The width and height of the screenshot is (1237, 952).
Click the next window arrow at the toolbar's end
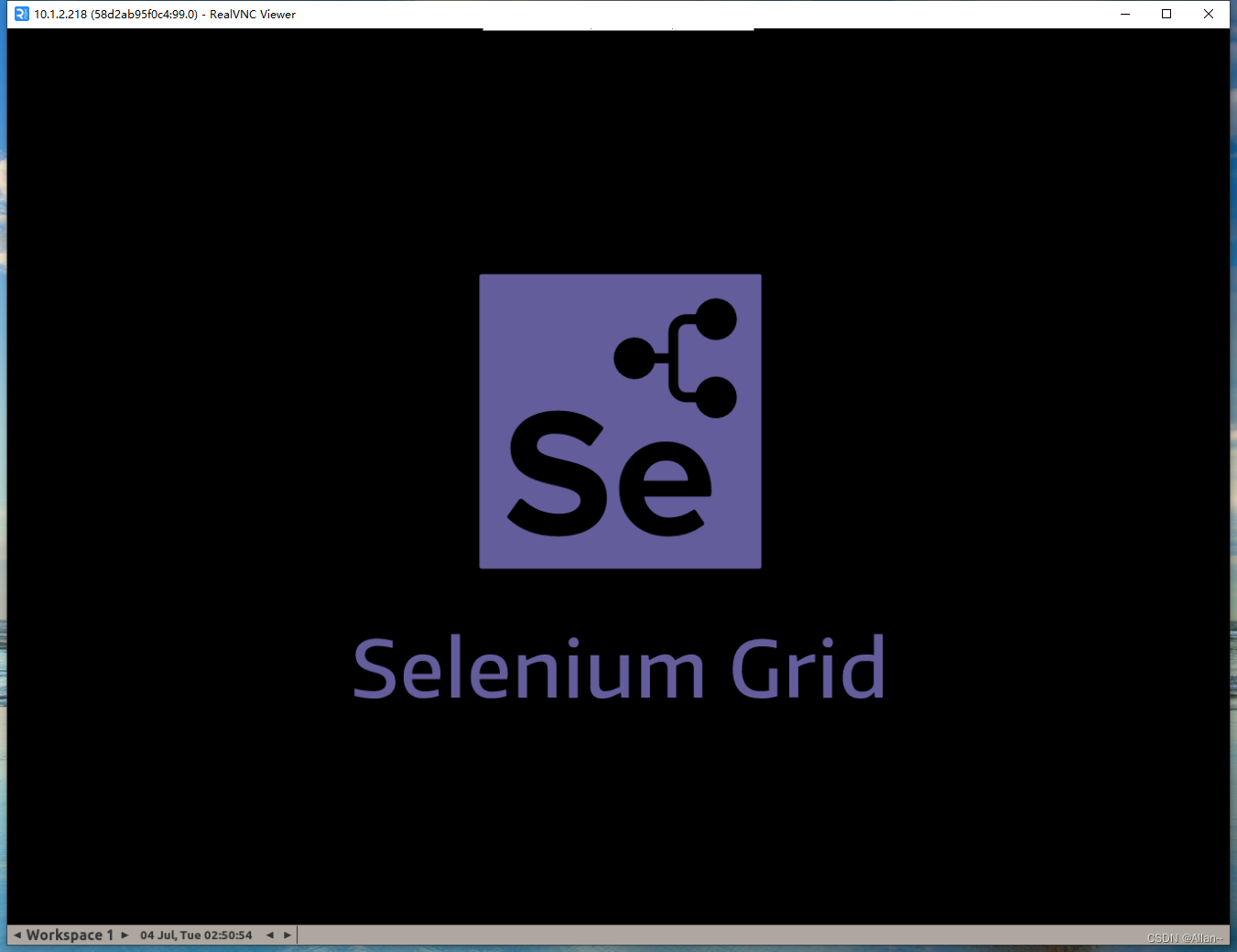[288, 935]
